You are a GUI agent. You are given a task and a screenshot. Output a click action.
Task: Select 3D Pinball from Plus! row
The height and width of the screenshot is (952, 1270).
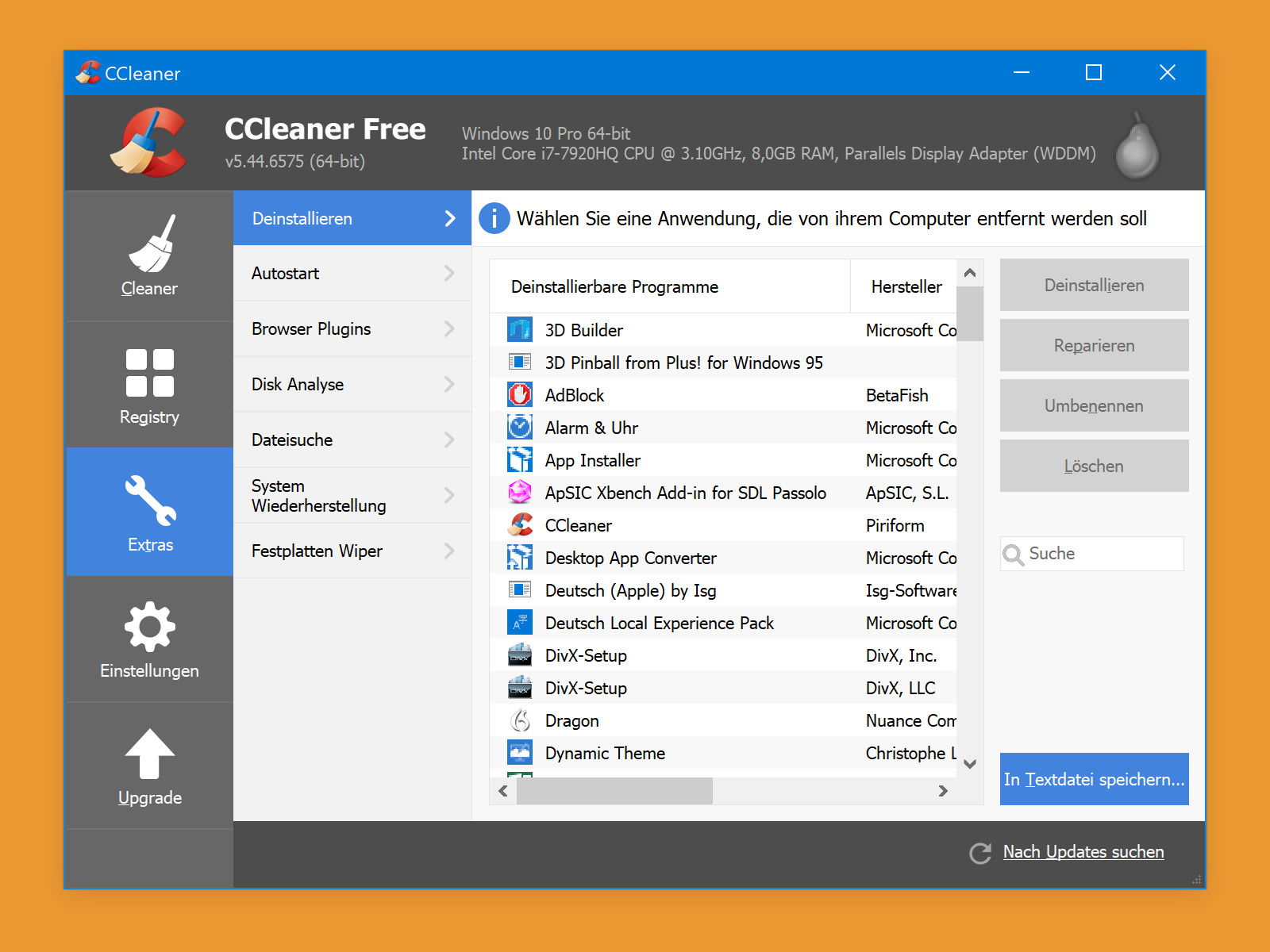click(x=723, y=362)
